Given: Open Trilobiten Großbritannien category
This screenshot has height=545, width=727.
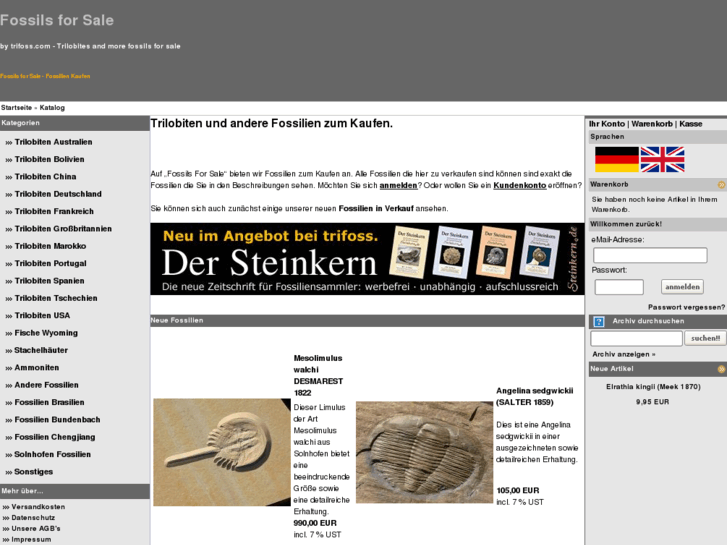Looking at the screenshot, I should (63, 229).
